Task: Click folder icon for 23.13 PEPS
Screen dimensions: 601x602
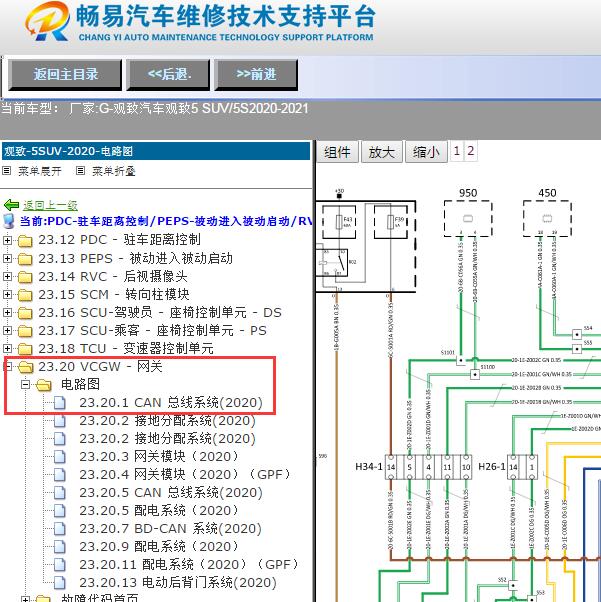Action: [x=25, y=259]
